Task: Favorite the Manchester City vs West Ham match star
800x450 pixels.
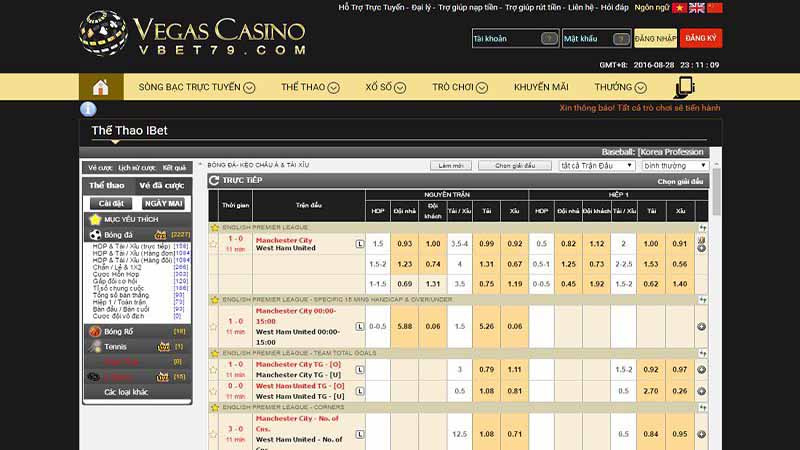Action: pyautogui.click(x=214, y=241)
